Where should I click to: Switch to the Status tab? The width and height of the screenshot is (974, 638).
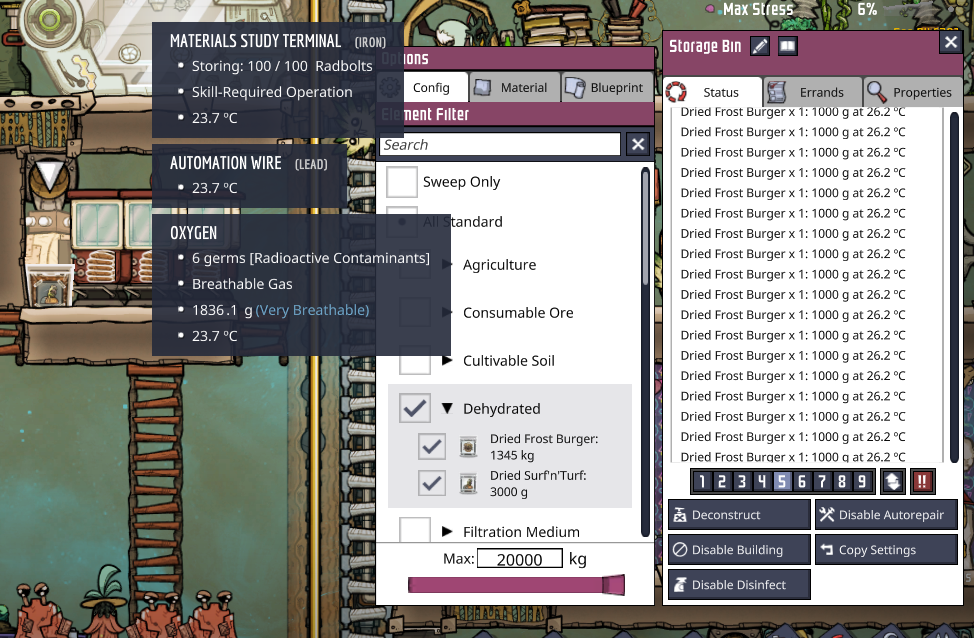712,92
